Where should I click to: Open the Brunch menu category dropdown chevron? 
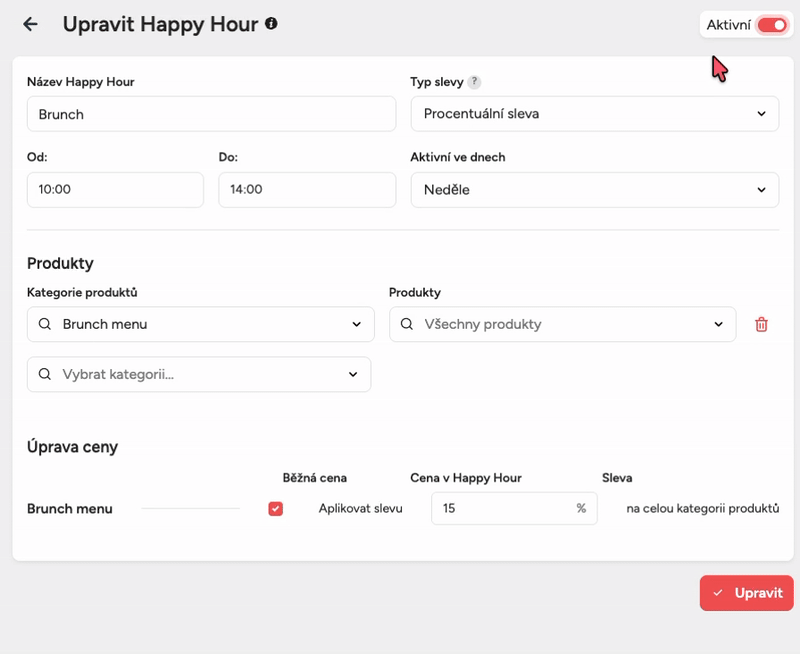point(357,324)
